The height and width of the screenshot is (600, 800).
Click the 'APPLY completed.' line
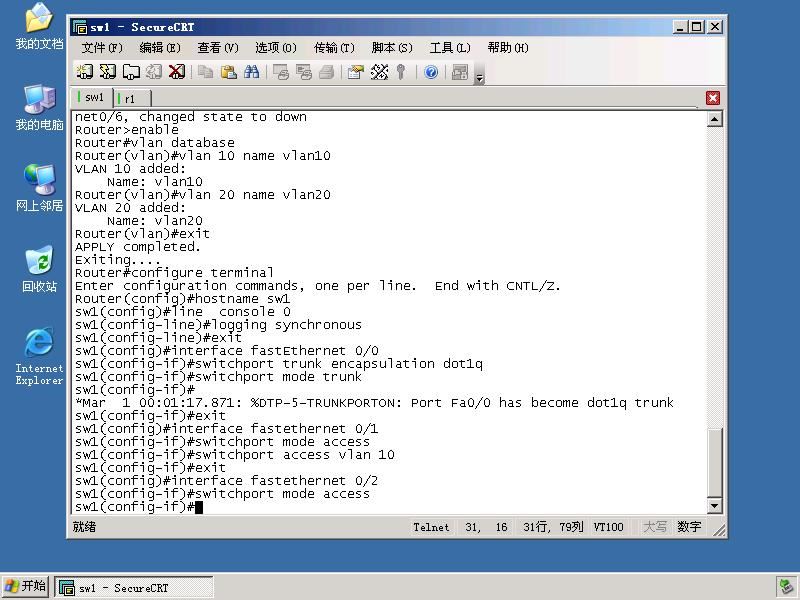coord(138,246)
